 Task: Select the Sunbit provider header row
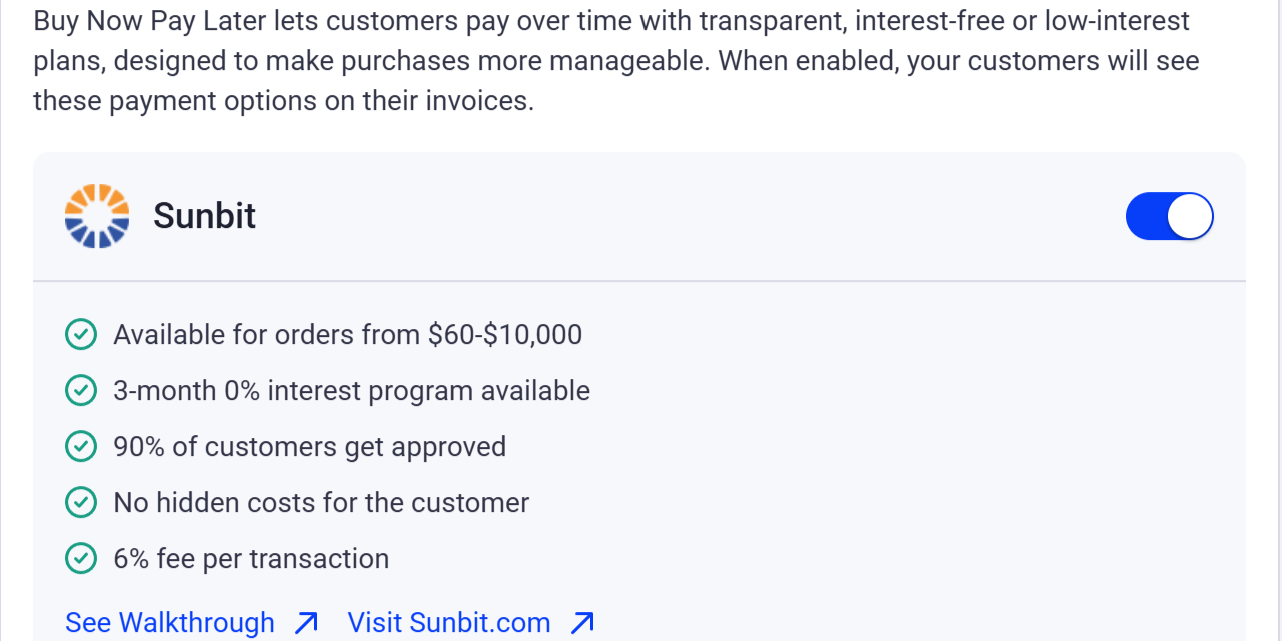(640, 216)
